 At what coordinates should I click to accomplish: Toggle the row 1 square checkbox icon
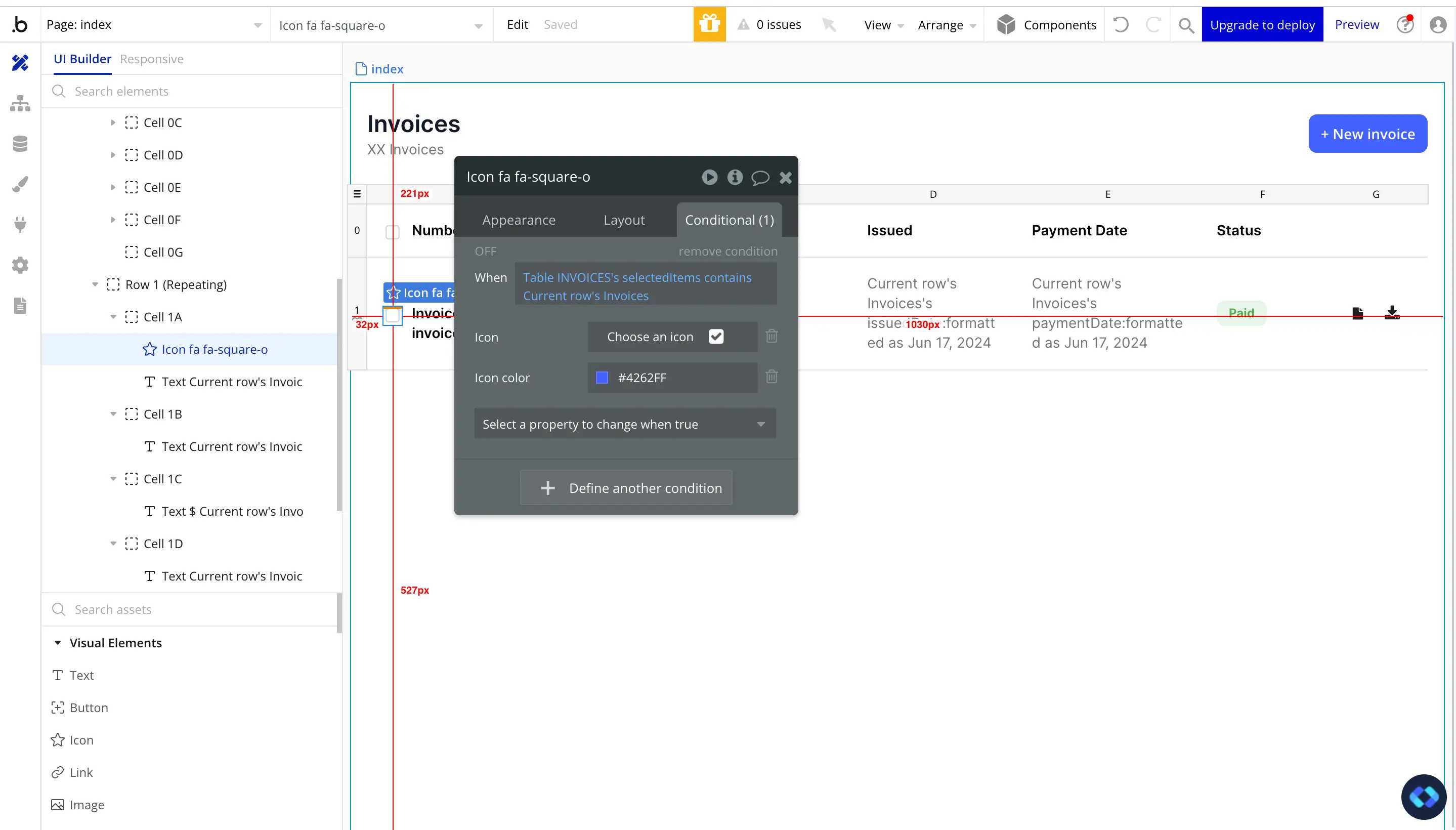(393, 315)
